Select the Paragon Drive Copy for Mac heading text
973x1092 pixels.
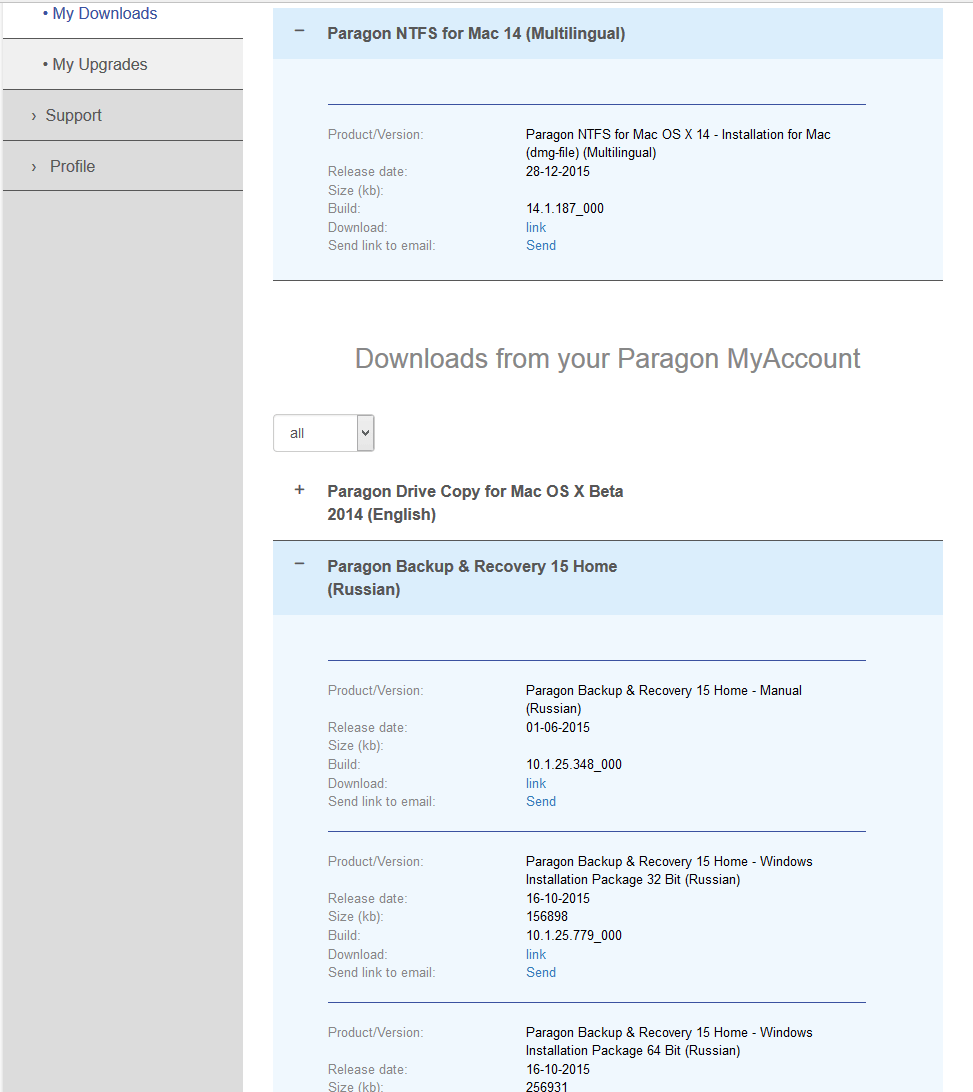click(x=475, y=503)
